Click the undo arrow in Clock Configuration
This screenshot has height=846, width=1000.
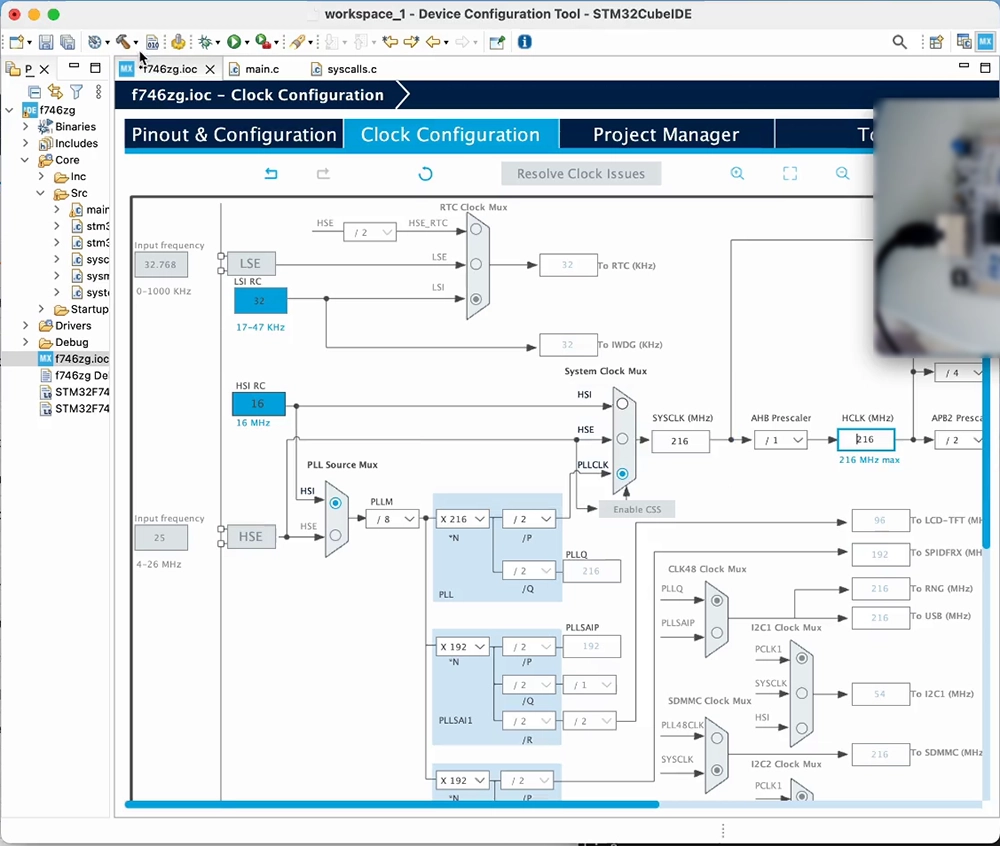pos(270,173)
